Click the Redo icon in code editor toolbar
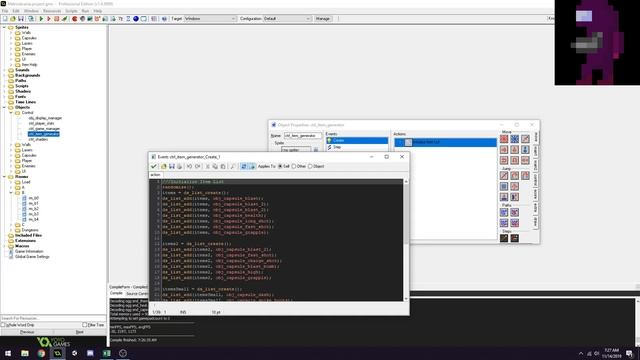This screenshot has width=640, height=360. click(x=198, y=167)
